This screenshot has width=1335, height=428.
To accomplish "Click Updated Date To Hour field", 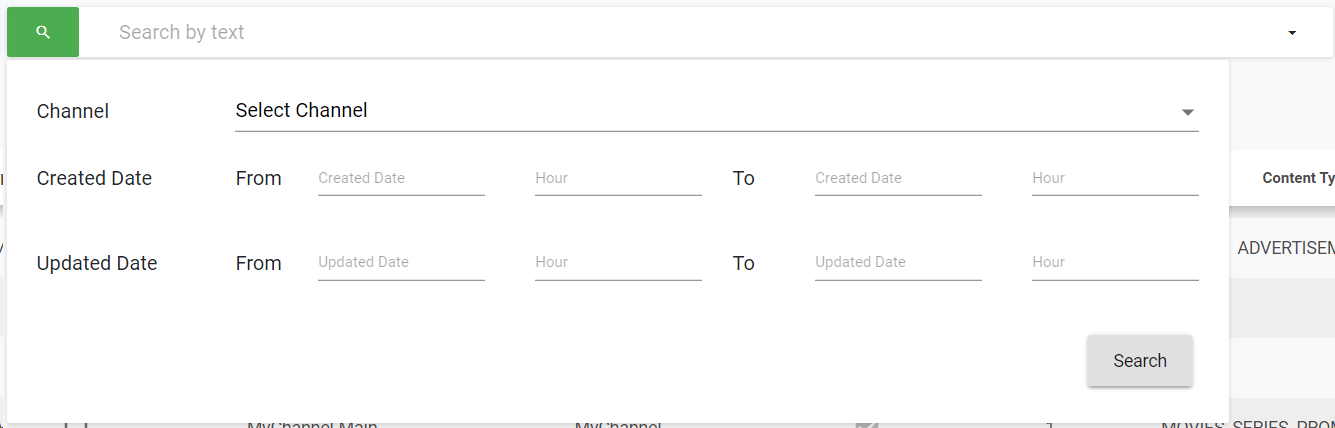I will [x=1115, y=263].
